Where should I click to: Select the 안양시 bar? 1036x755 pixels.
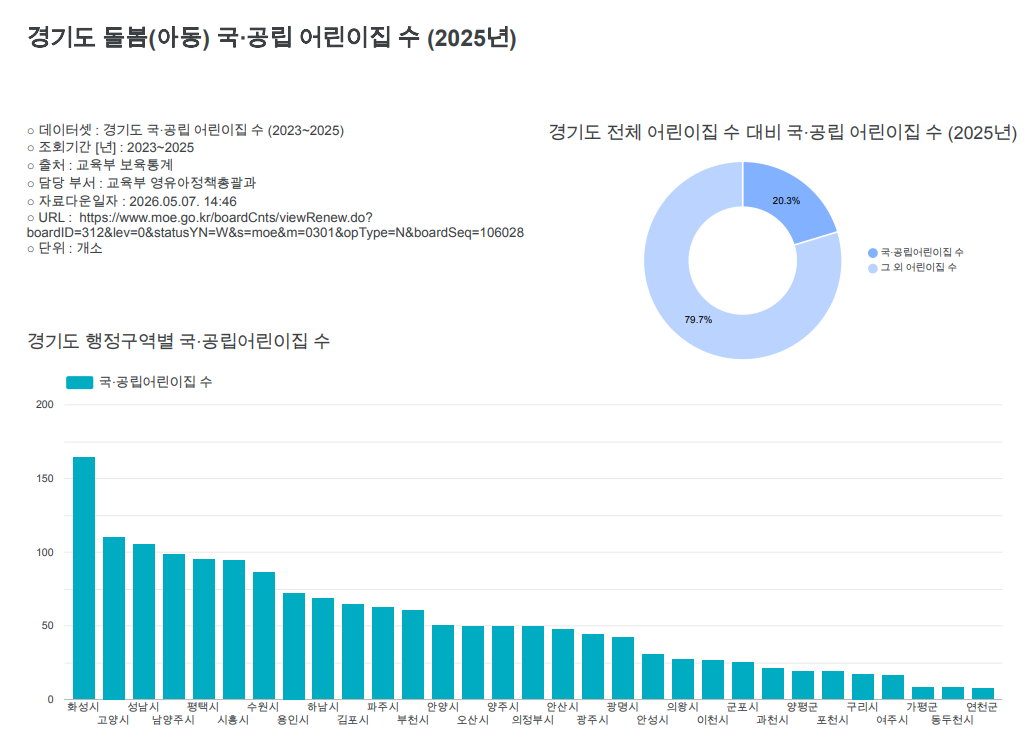443,663
